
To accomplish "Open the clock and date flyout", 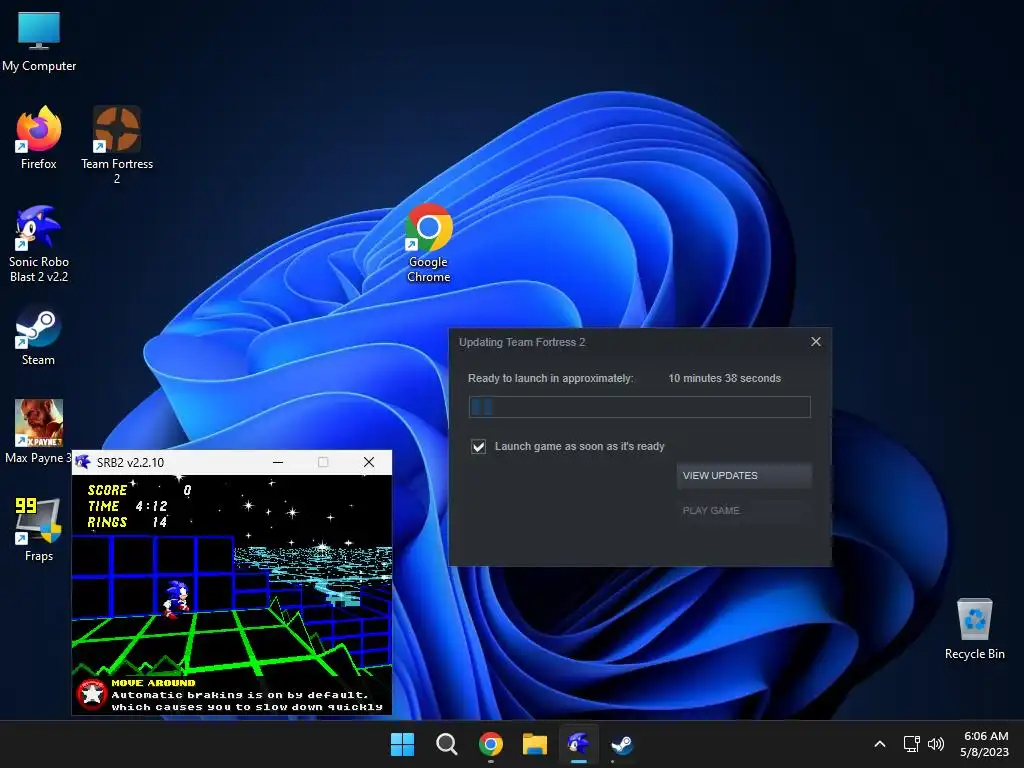I will [985, 744].
